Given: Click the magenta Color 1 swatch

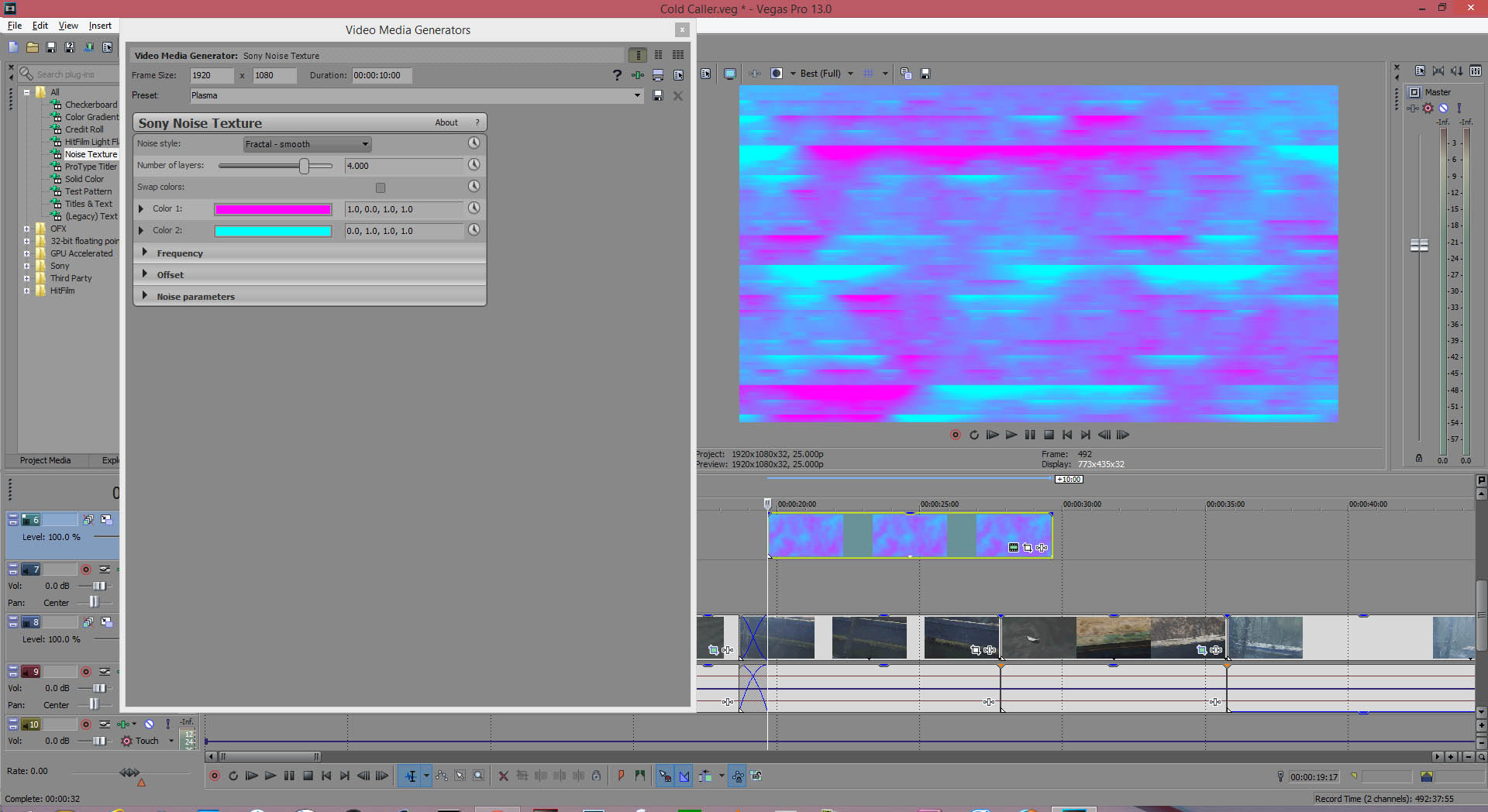Looking at the screenshot, I should click(x=273, y=209).
